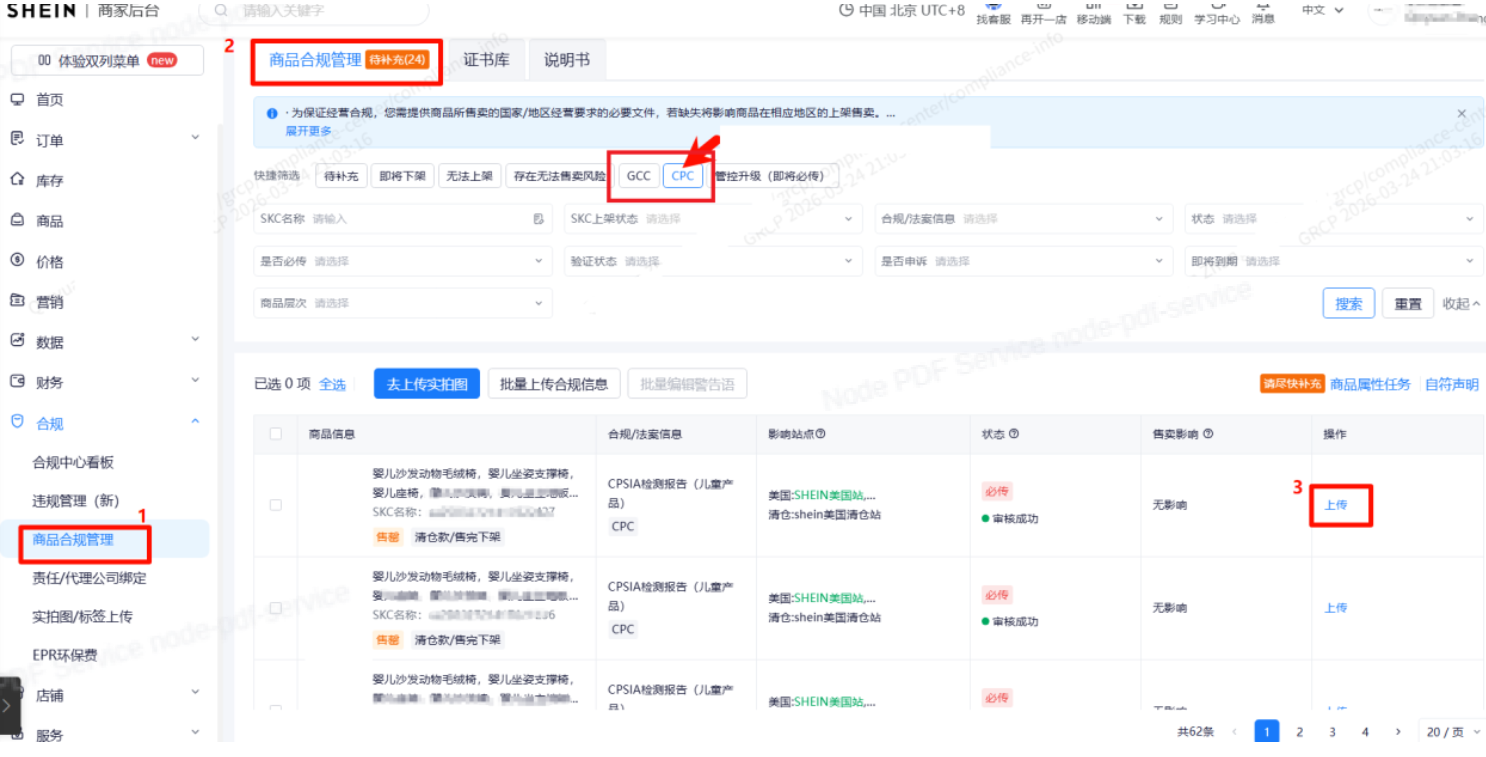Click the clock icon beside 中国 北京 UTC+8
Image resolution: width=1486 pixels, height=757 pixels.
point(846,10)
